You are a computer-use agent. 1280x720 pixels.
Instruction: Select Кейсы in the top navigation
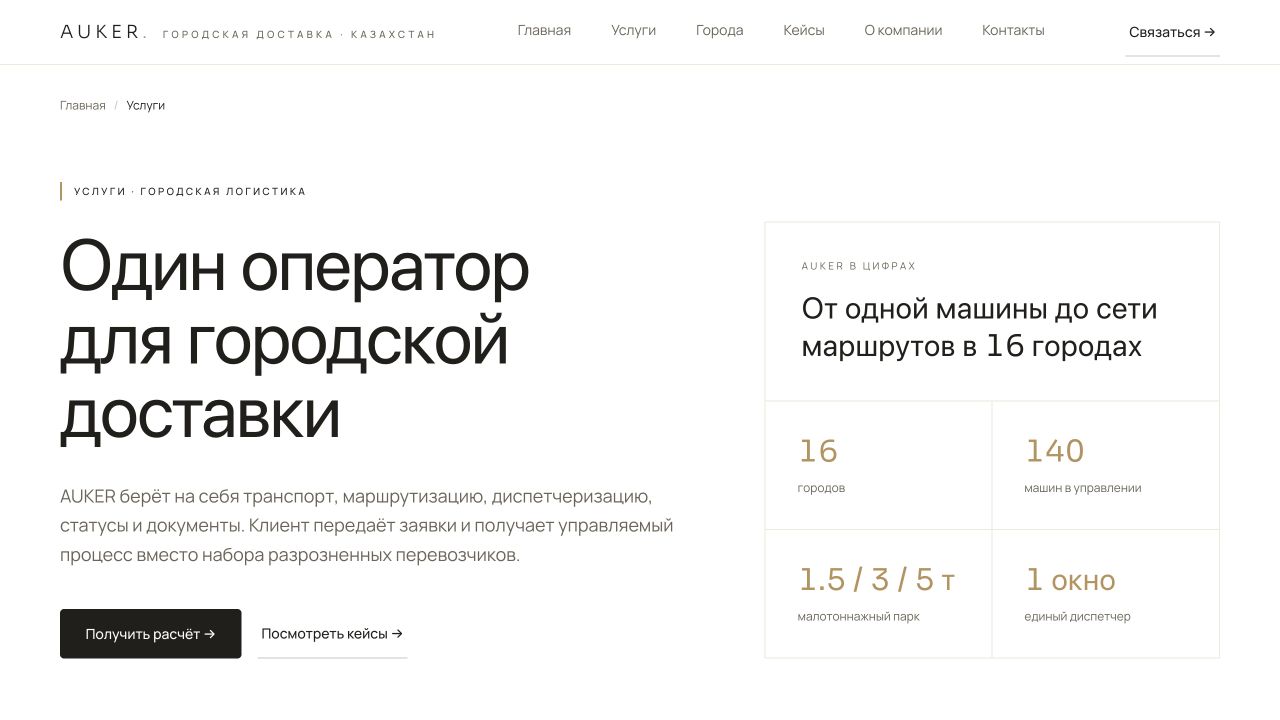[x=804, y=30]
